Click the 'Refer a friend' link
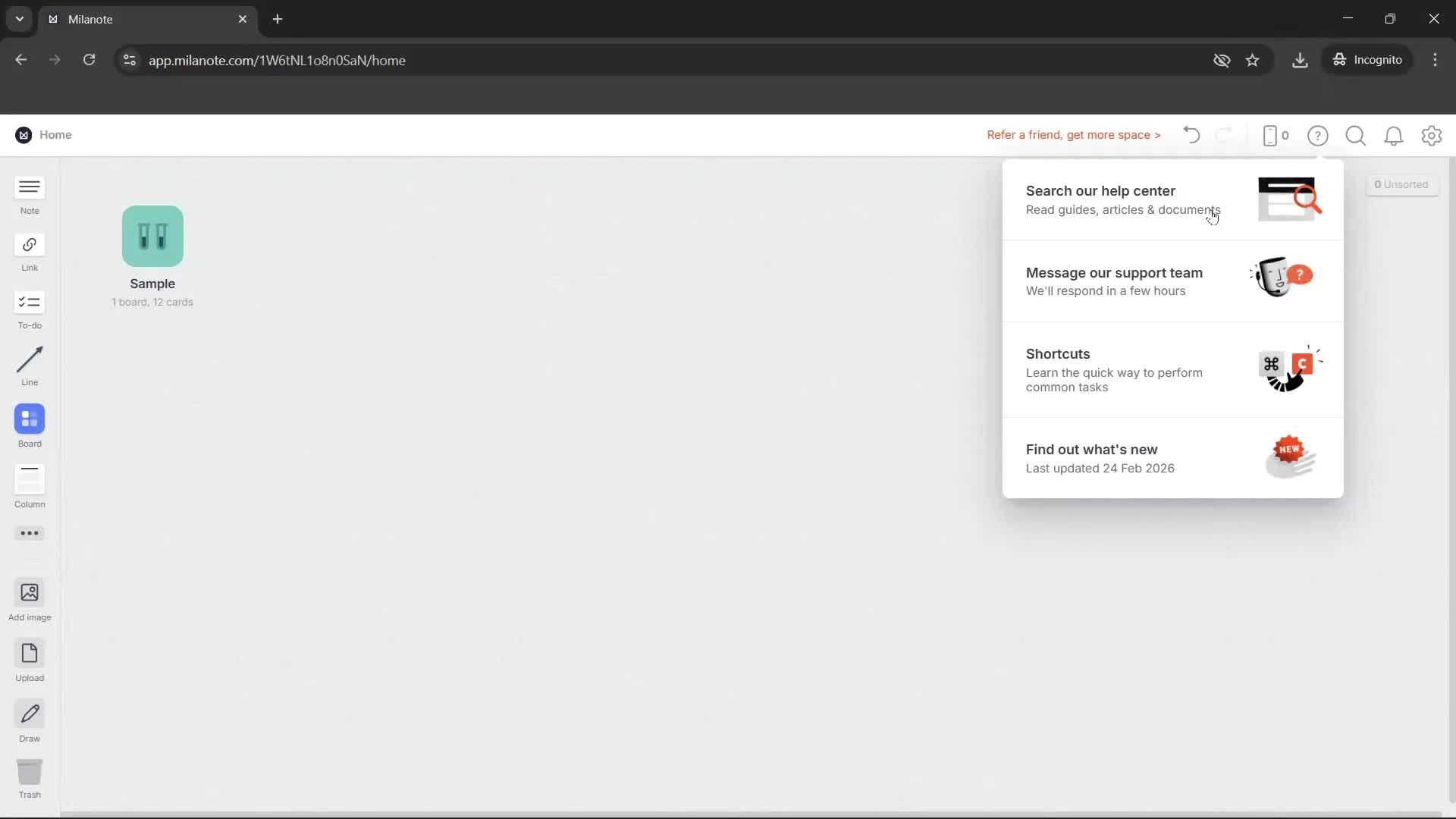Viewport: 1456px width, 819px height. pos(1074,135)
